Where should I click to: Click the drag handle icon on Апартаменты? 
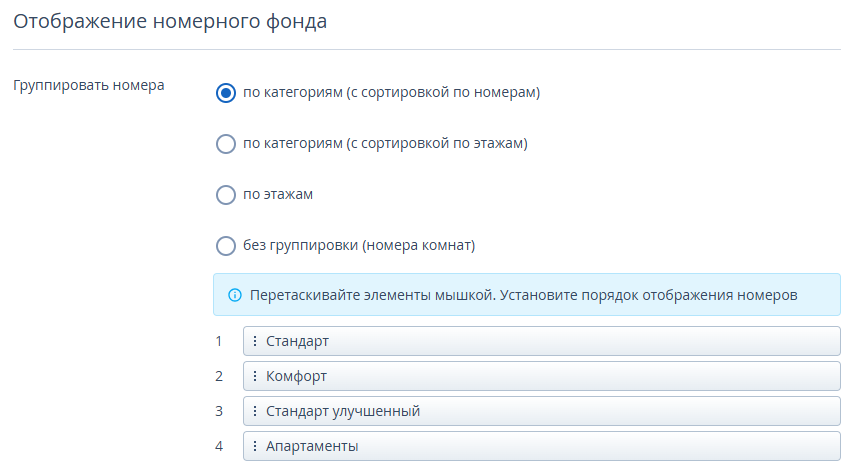click(255, 445)
